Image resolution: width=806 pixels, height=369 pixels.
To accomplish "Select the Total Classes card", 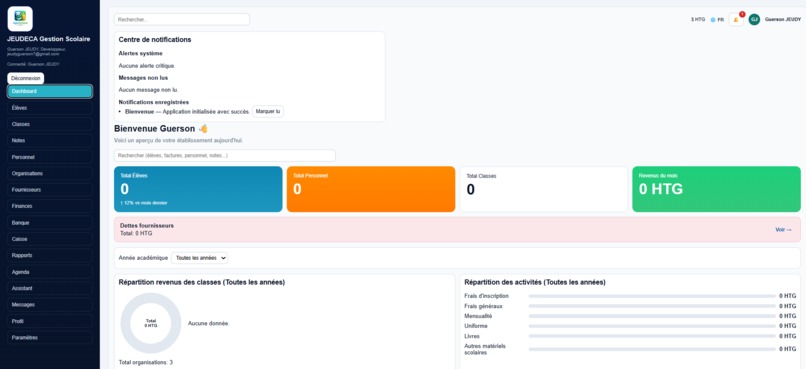I will tap(544, 189).
